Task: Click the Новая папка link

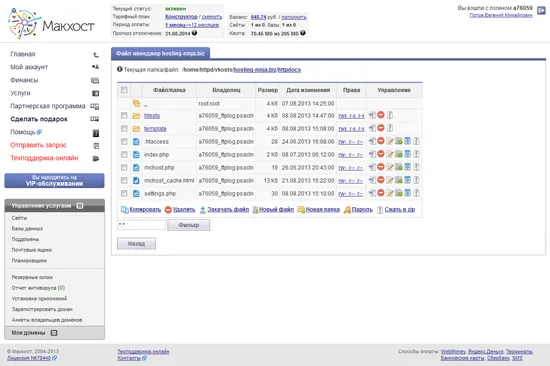Action: point(323,209)
